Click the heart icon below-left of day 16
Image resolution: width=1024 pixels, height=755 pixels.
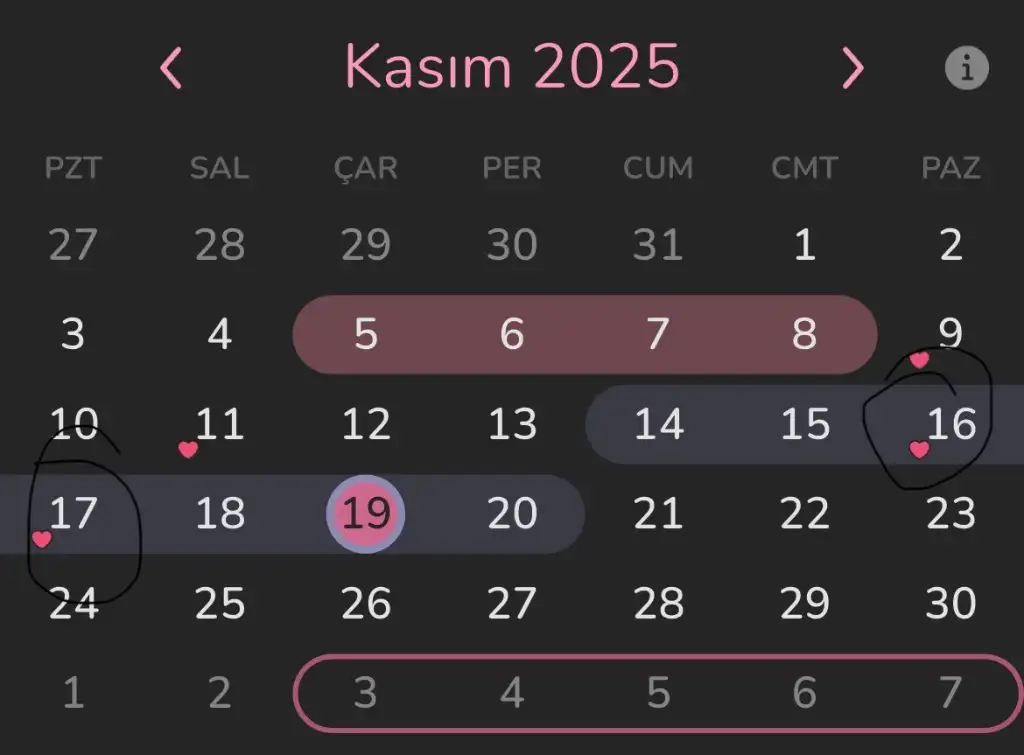919,450
